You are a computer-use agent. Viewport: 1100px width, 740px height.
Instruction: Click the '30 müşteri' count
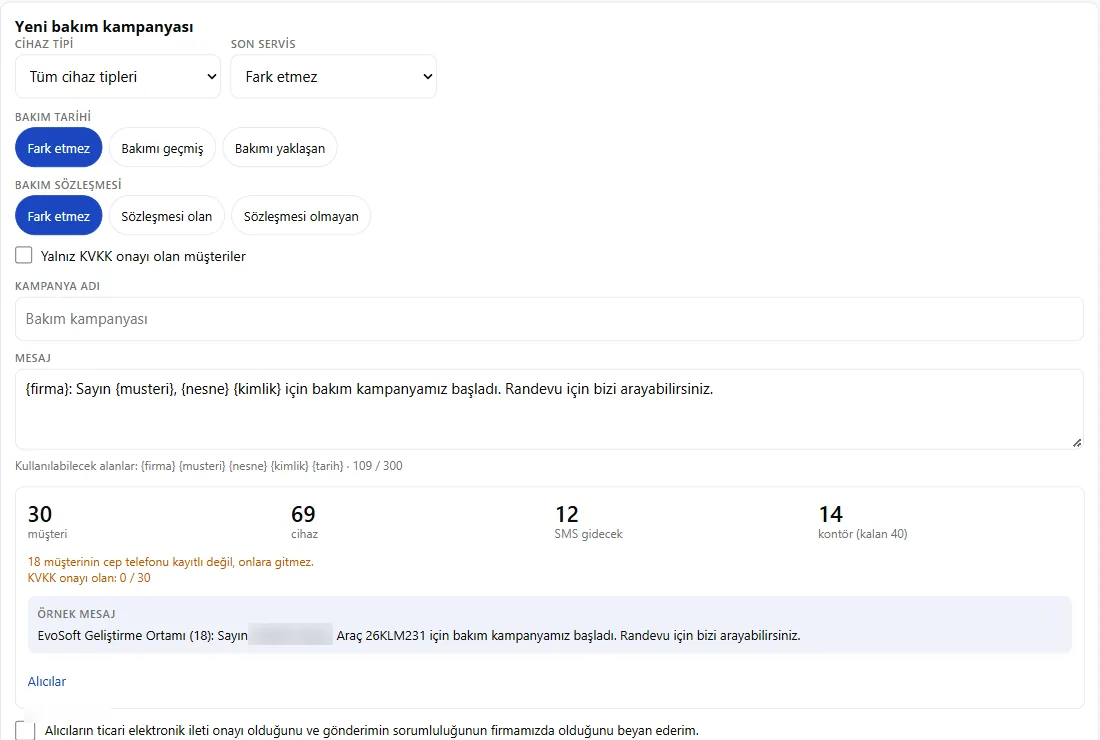tap(48, 523)
